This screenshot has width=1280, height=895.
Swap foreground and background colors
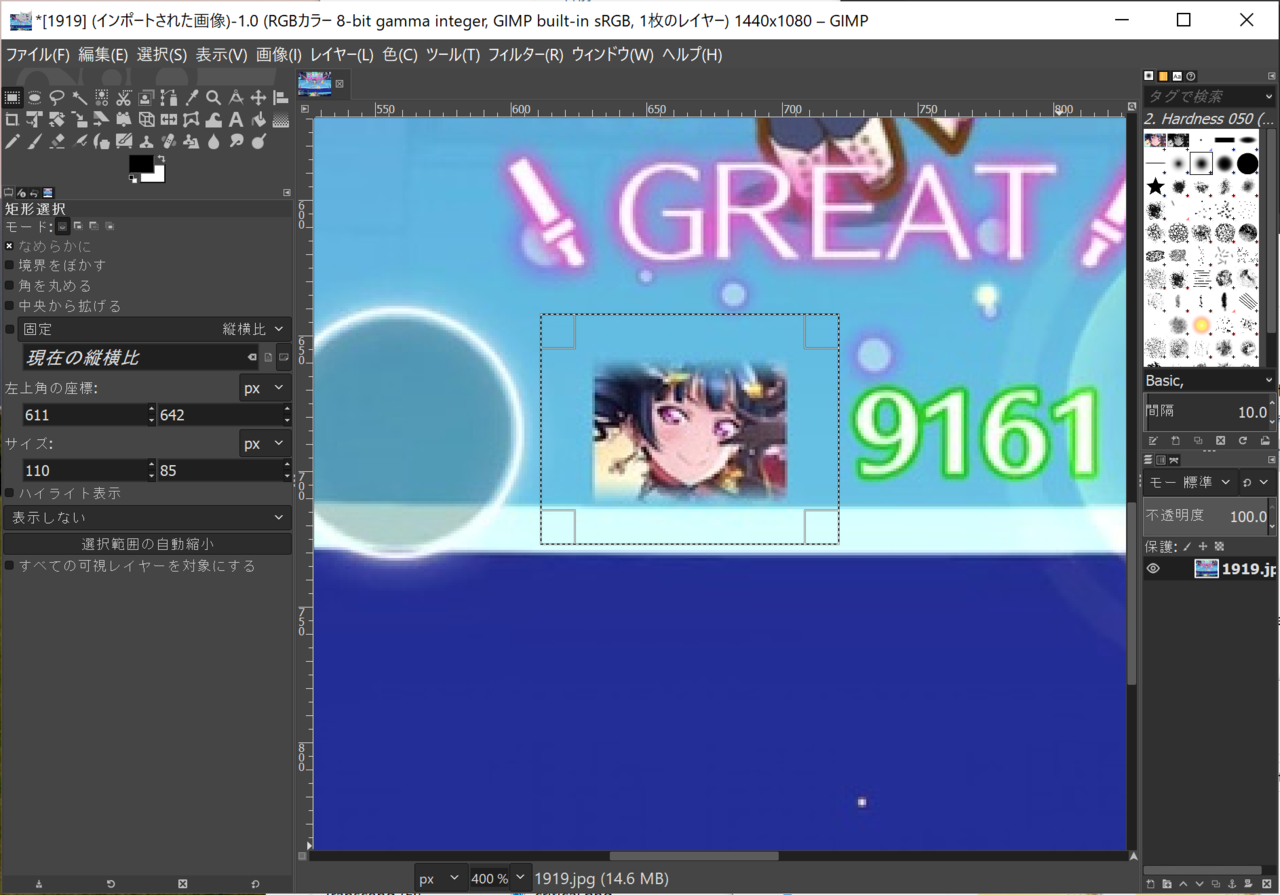point(161,159)
